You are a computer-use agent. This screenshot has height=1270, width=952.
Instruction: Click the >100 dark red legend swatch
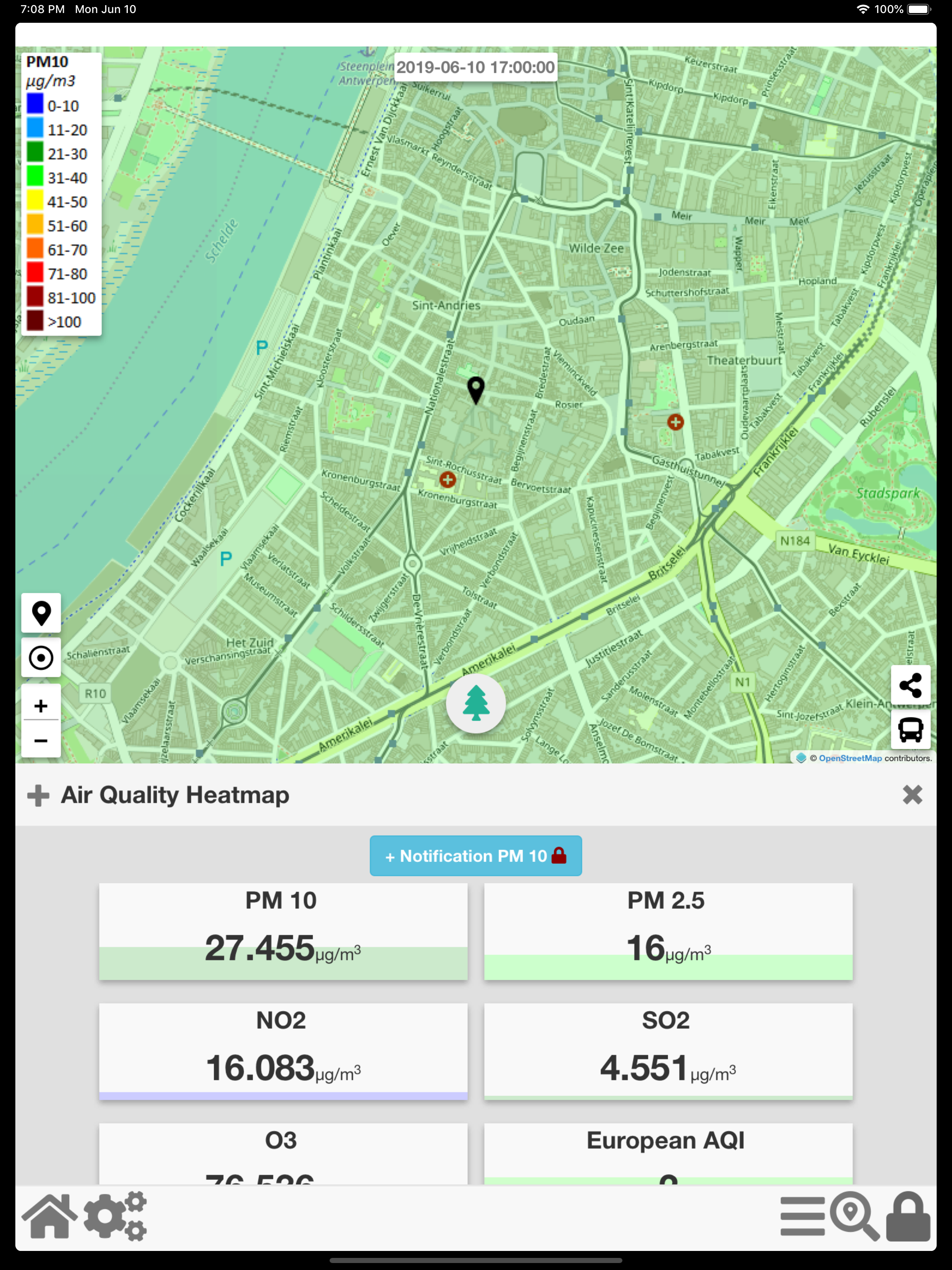pos(35,320)
